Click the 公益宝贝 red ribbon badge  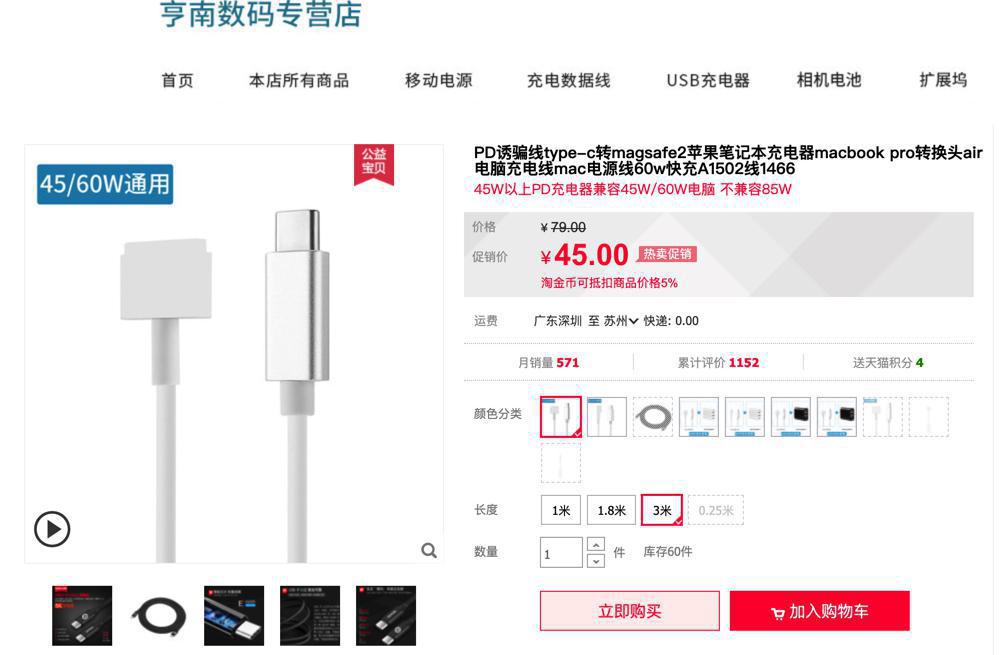(x=374, y=163)
